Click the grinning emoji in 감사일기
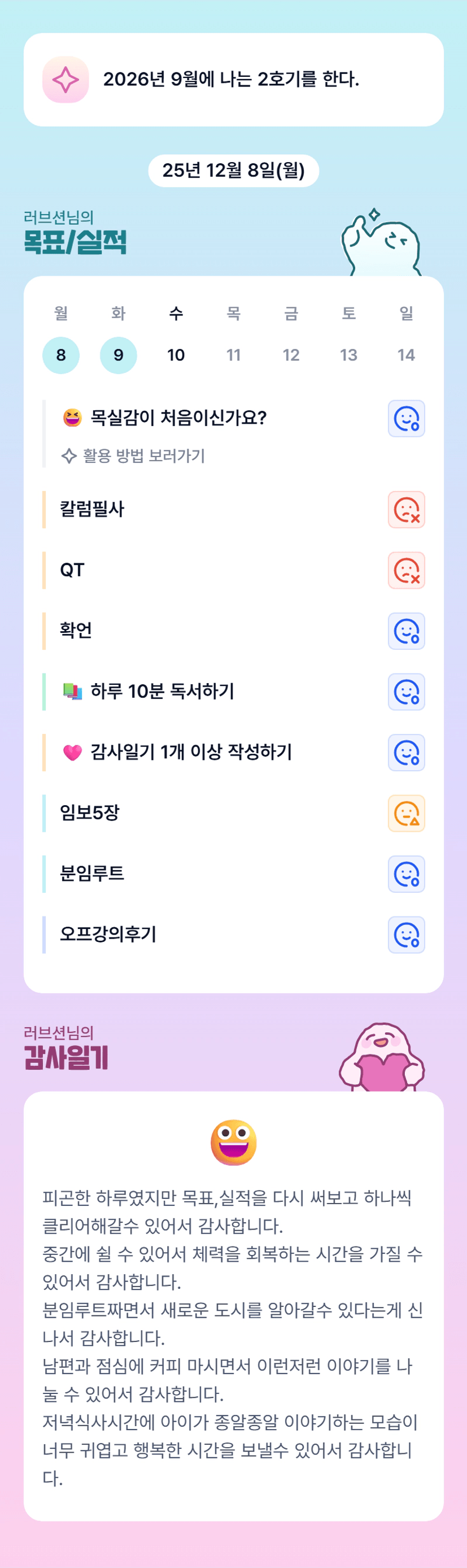Image resolution: width=467 pixels, height=1568 pixels. pos(234,1142)
